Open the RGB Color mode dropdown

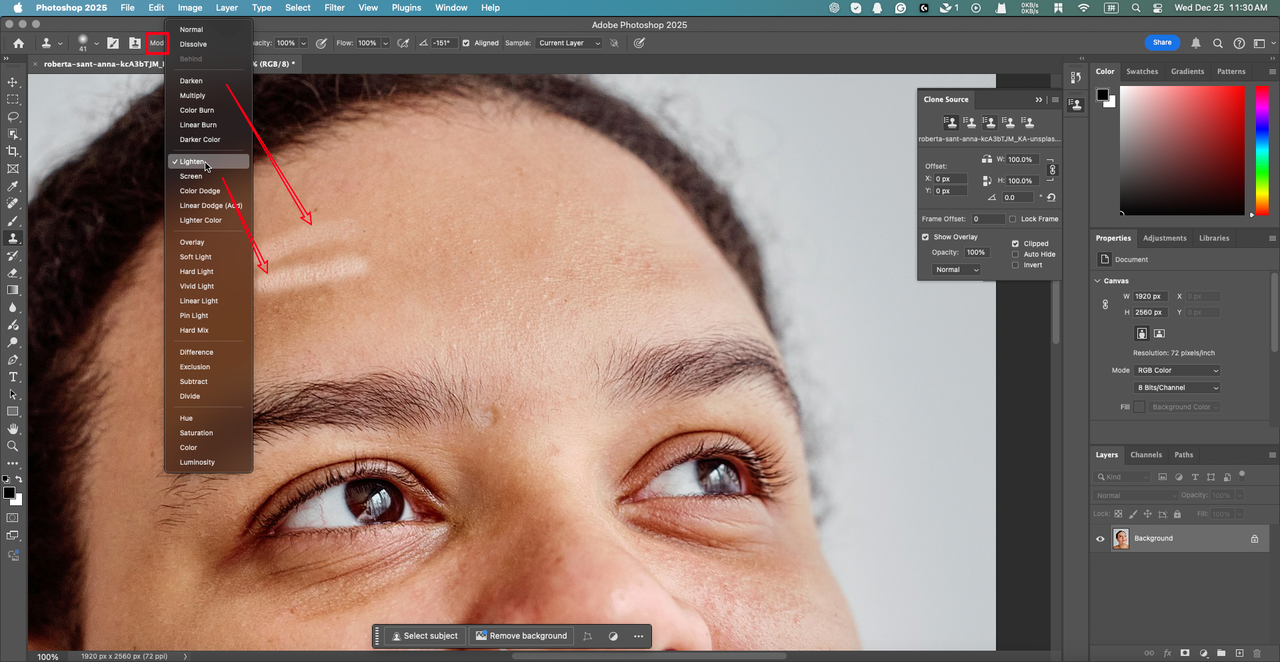1178,370
